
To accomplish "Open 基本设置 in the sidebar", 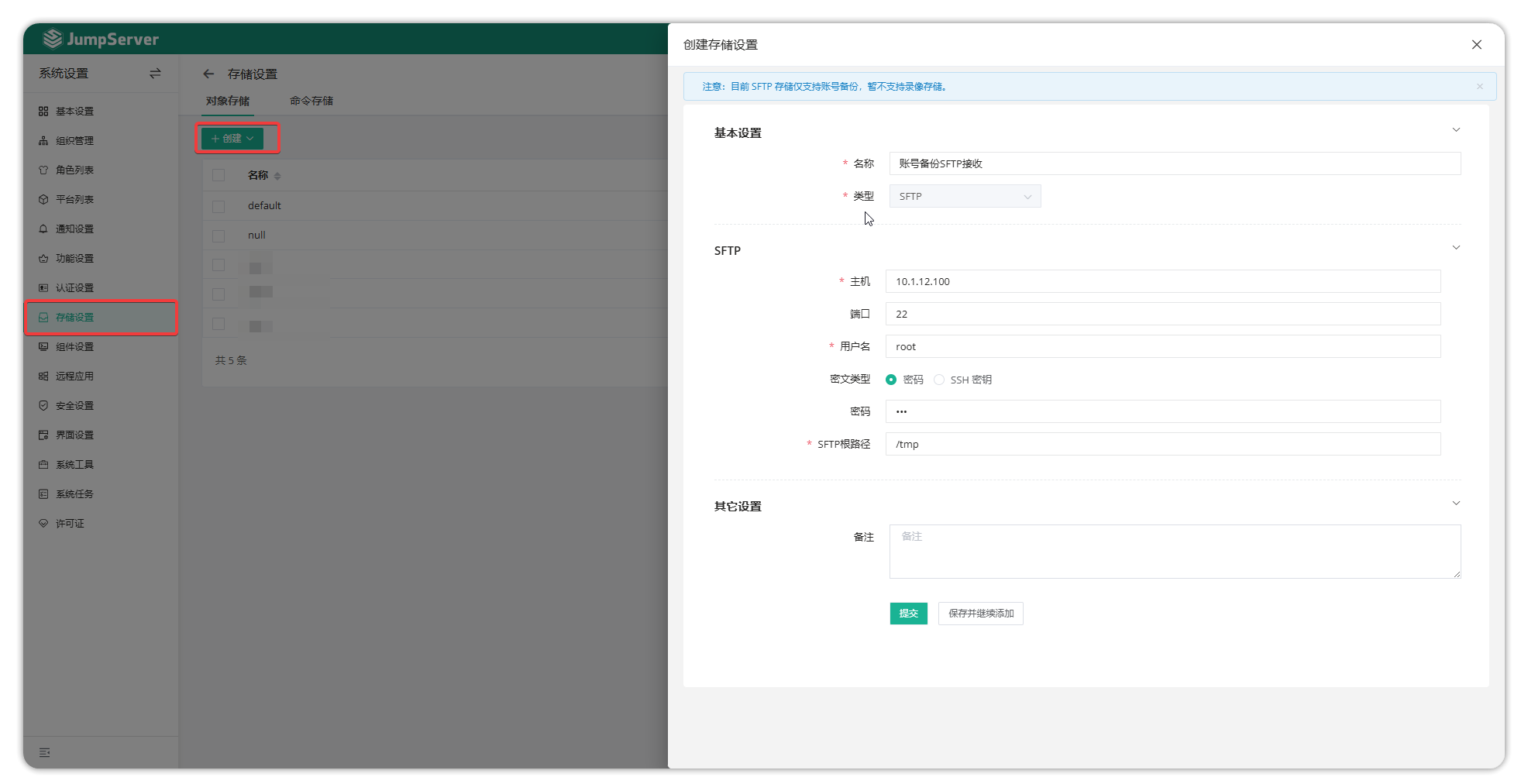I will point(74,112).
